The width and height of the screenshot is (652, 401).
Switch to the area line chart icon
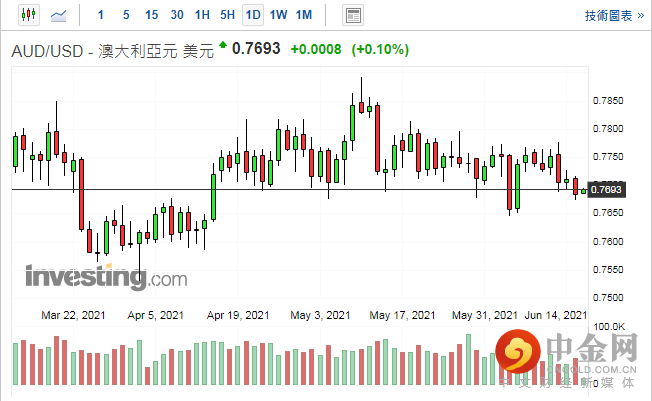(x=58, y=15)
